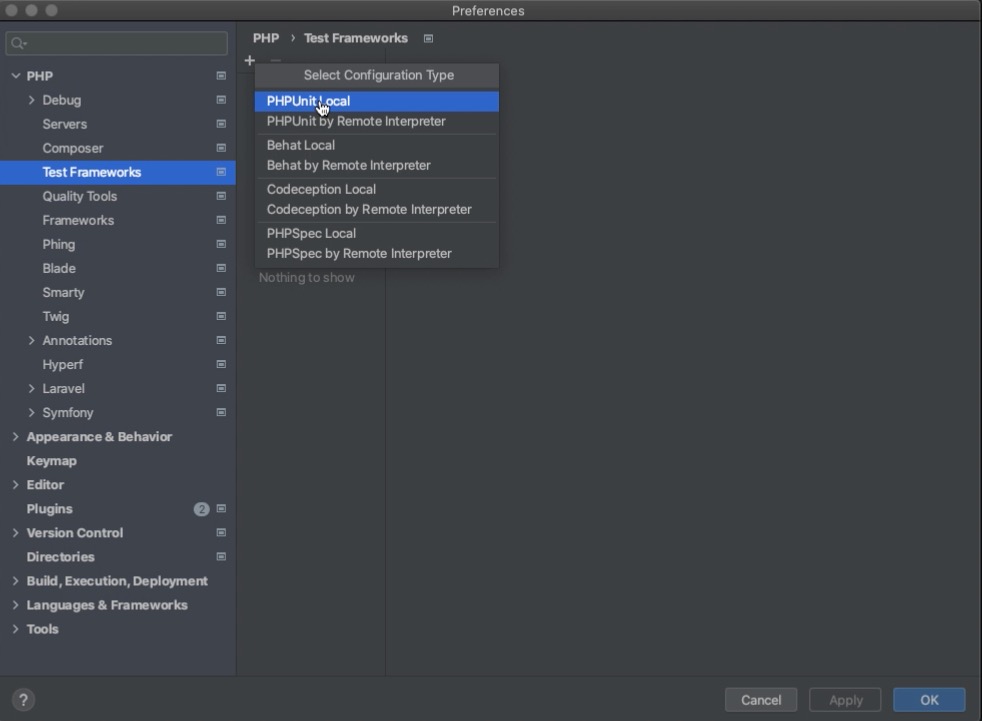
Task: Choose PHPUnit Local configuration type
Action: point(376,101)
